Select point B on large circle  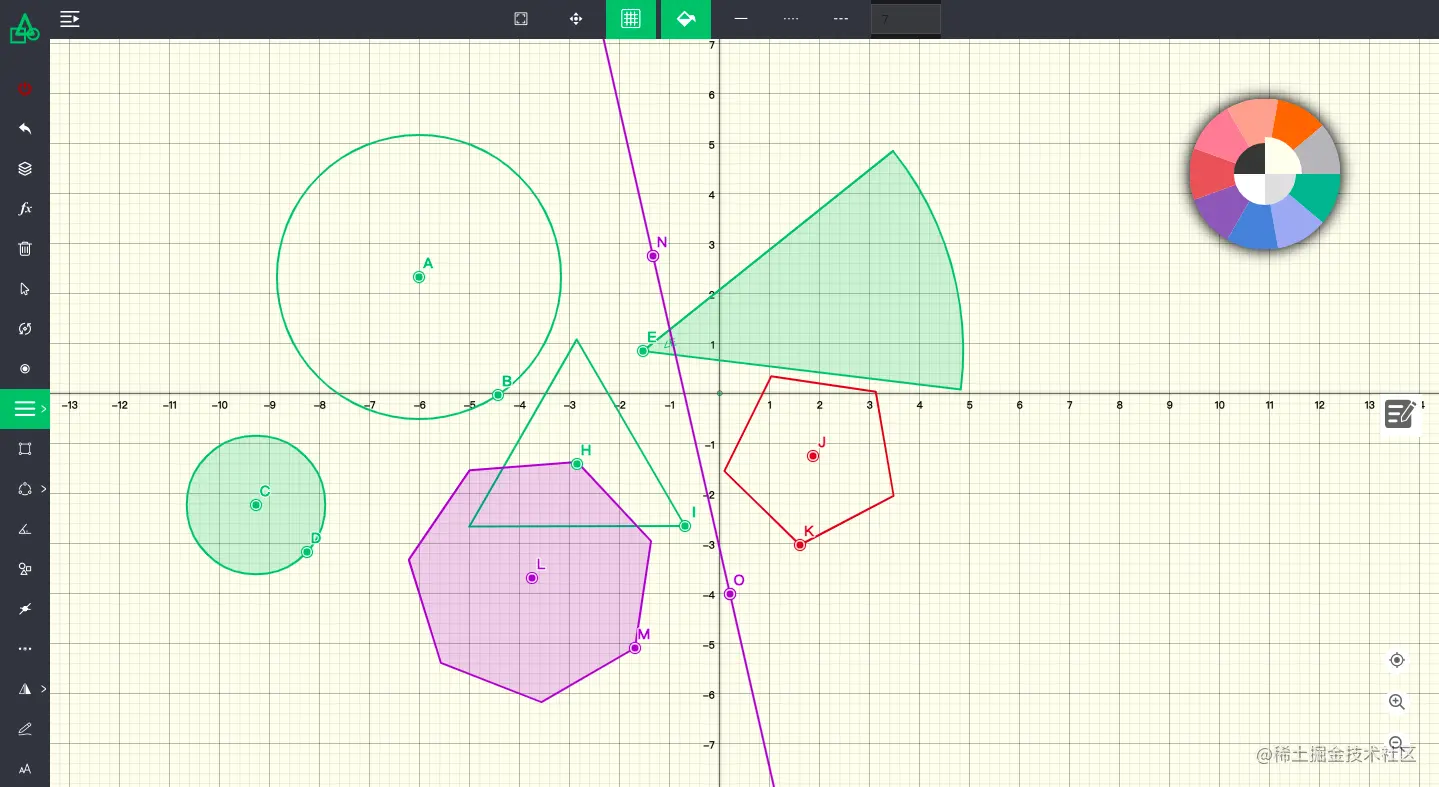pyautogui.click(x=498, y=395)
